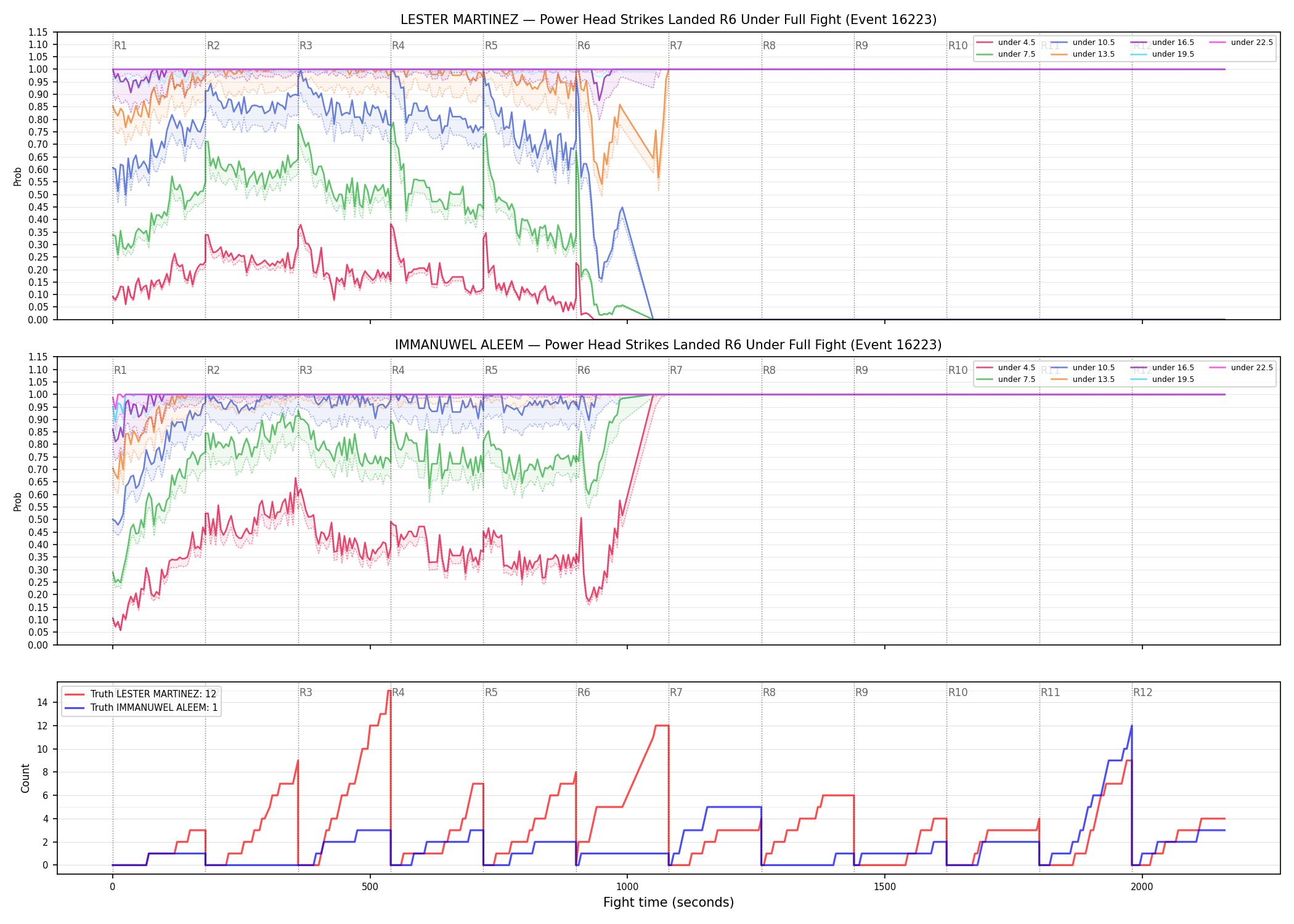Click the R1 round marker in Martinez chart
This screenshot has width=1294, height=924.
pyautogui.click(x=120, y=46)
